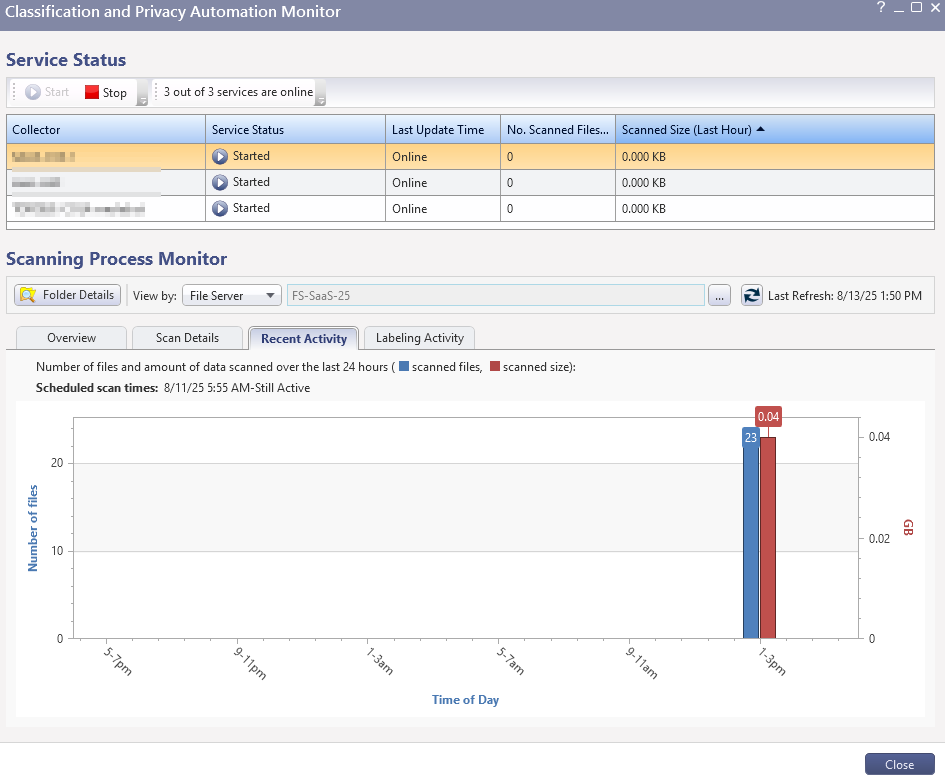Click blue scanned files legend square
945x783 pixels.
click(x=404, y=366)
